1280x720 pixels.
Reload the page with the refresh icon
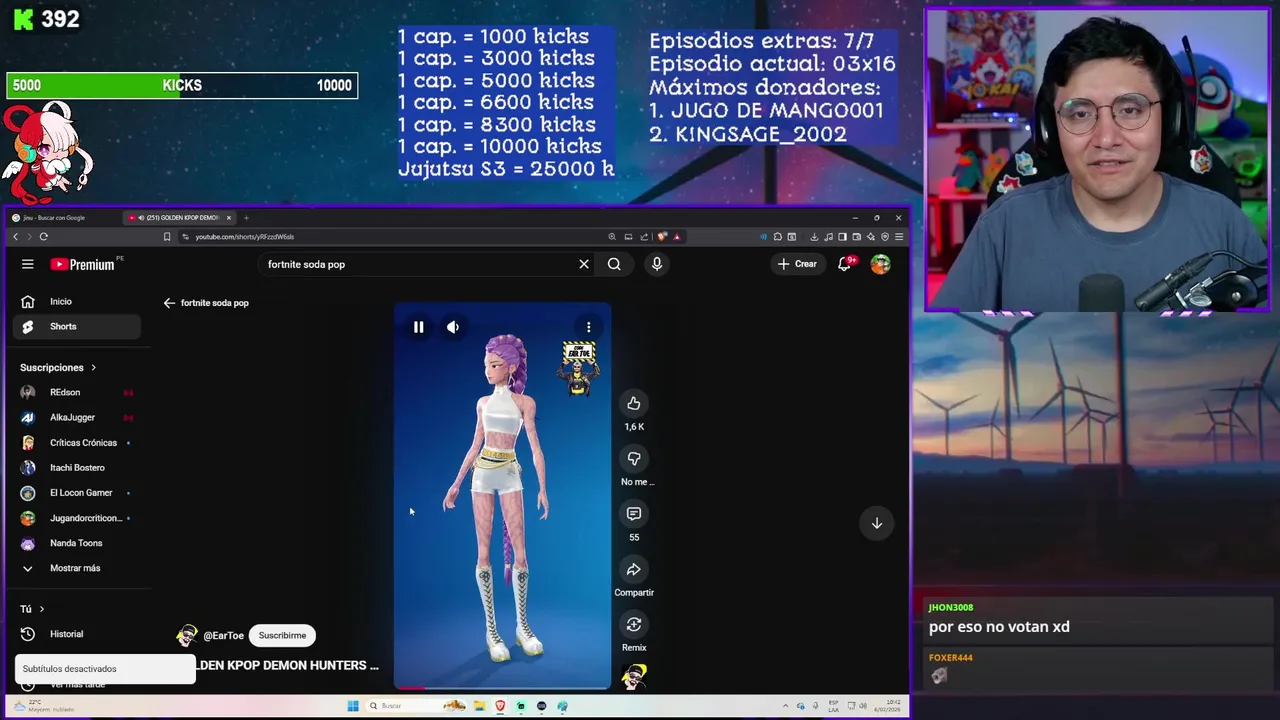point(44,237)
